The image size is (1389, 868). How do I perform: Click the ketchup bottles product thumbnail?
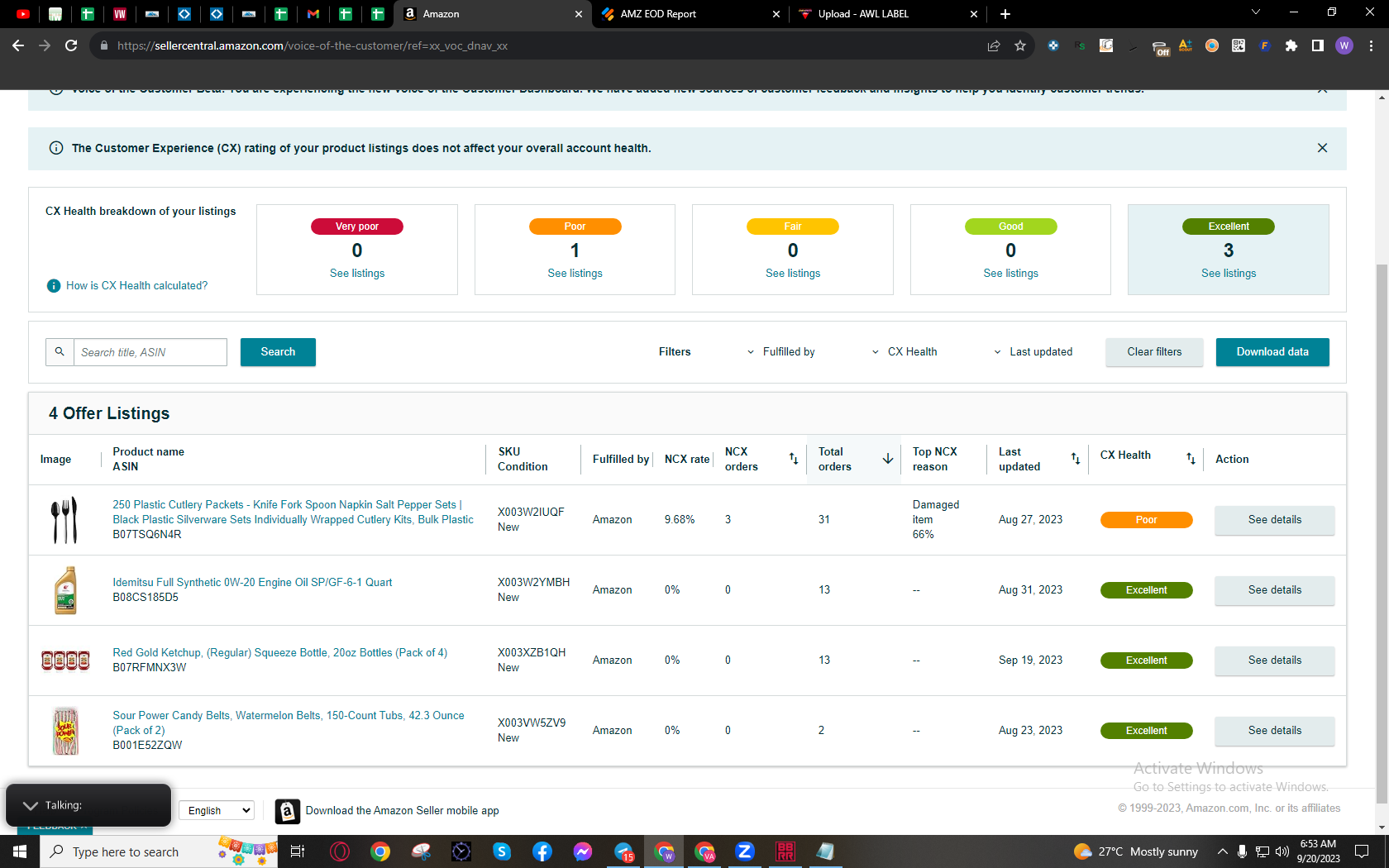pos(65,661)
